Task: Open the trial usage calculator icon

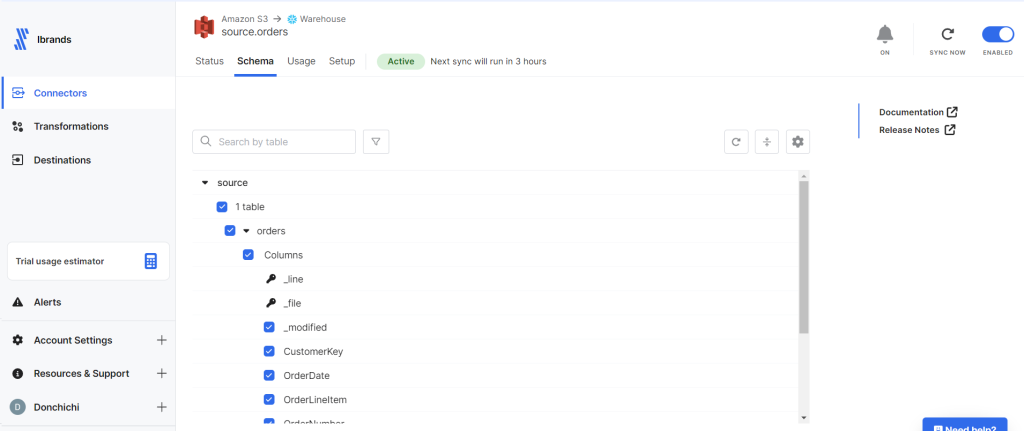Action: [151, 261]
